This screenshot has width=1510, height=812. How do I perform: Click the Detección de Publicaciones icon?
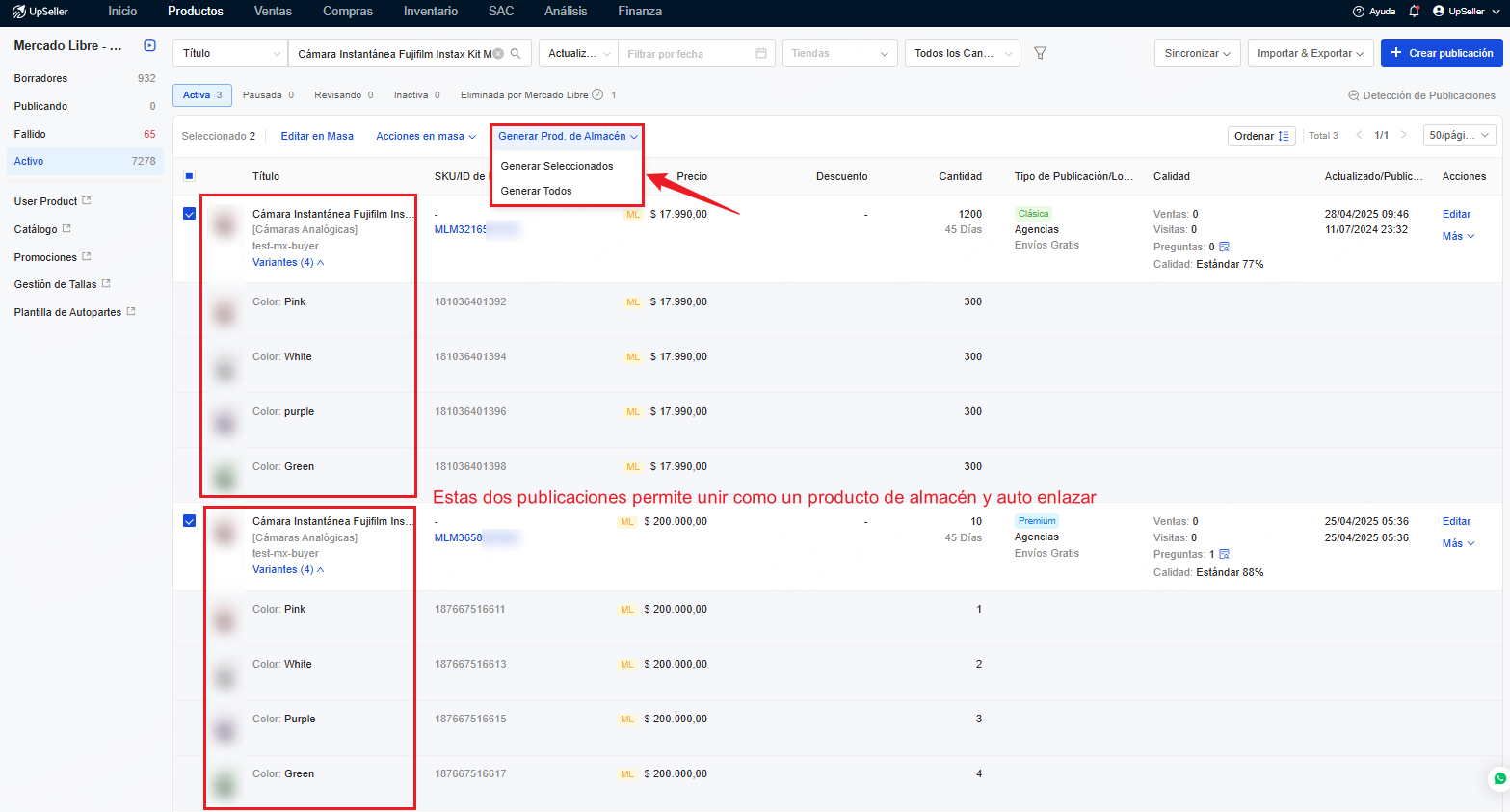[x=1353, y=95]
